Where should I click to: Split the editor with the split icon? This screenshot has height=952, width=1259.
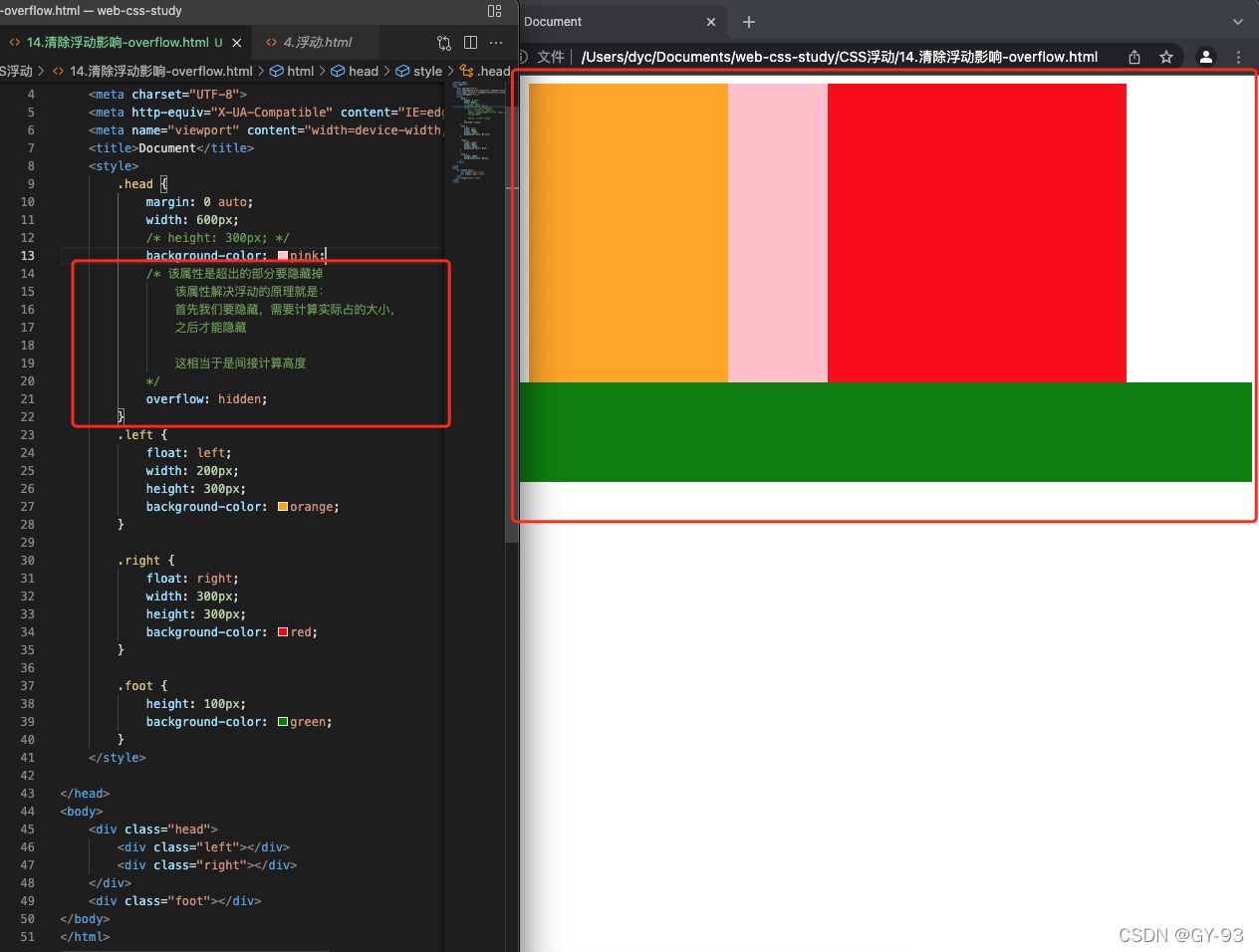coord(470,43)
